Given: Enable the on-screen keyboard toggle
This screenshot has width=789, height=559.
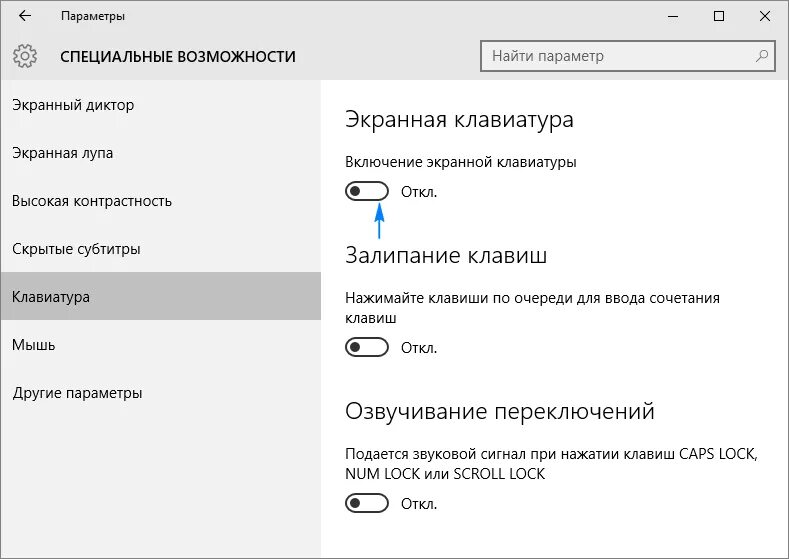Looking at the screenshot, I should 367,191.
